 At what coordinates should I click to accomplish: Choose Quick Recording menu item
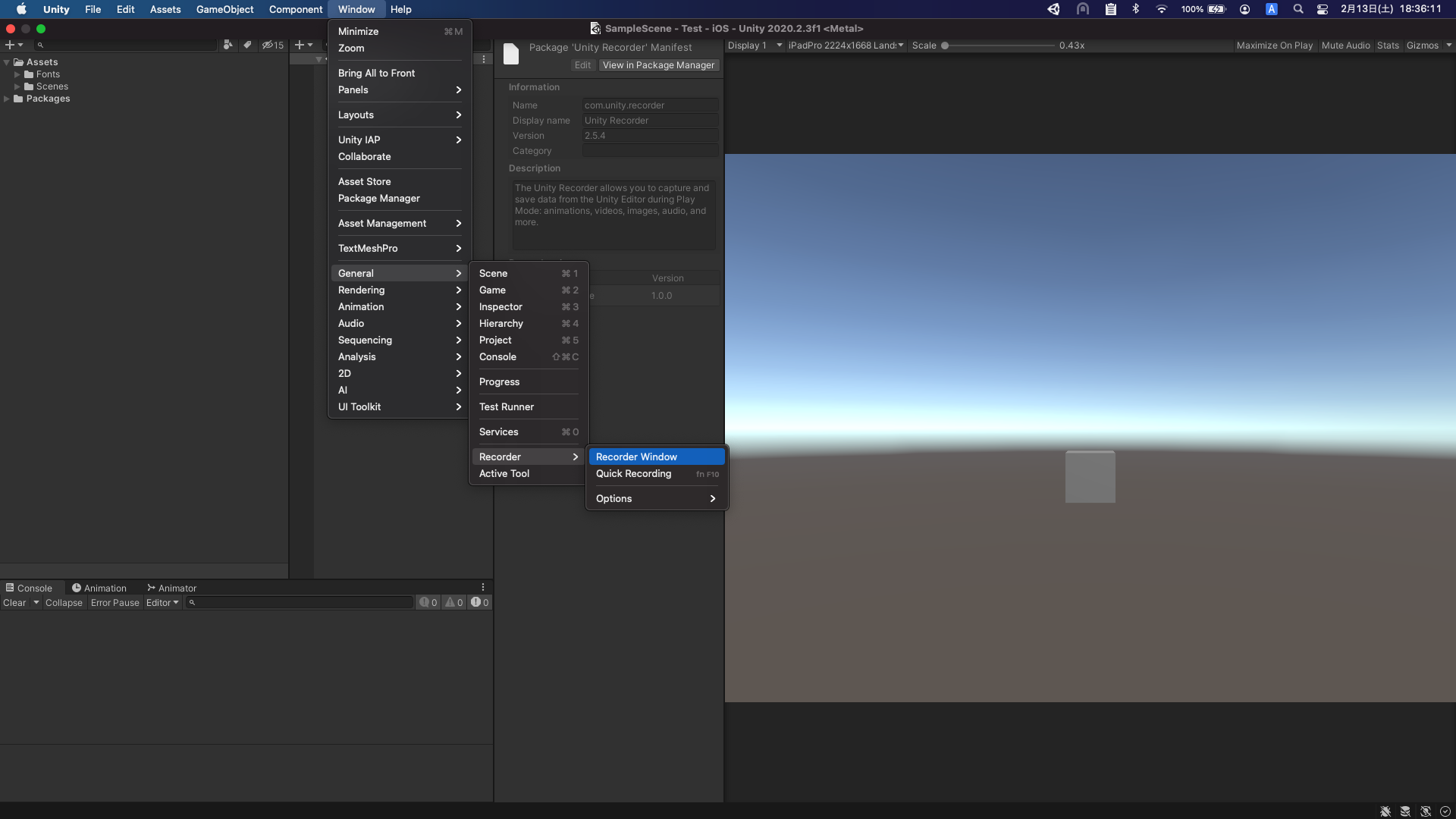[657, 474]
